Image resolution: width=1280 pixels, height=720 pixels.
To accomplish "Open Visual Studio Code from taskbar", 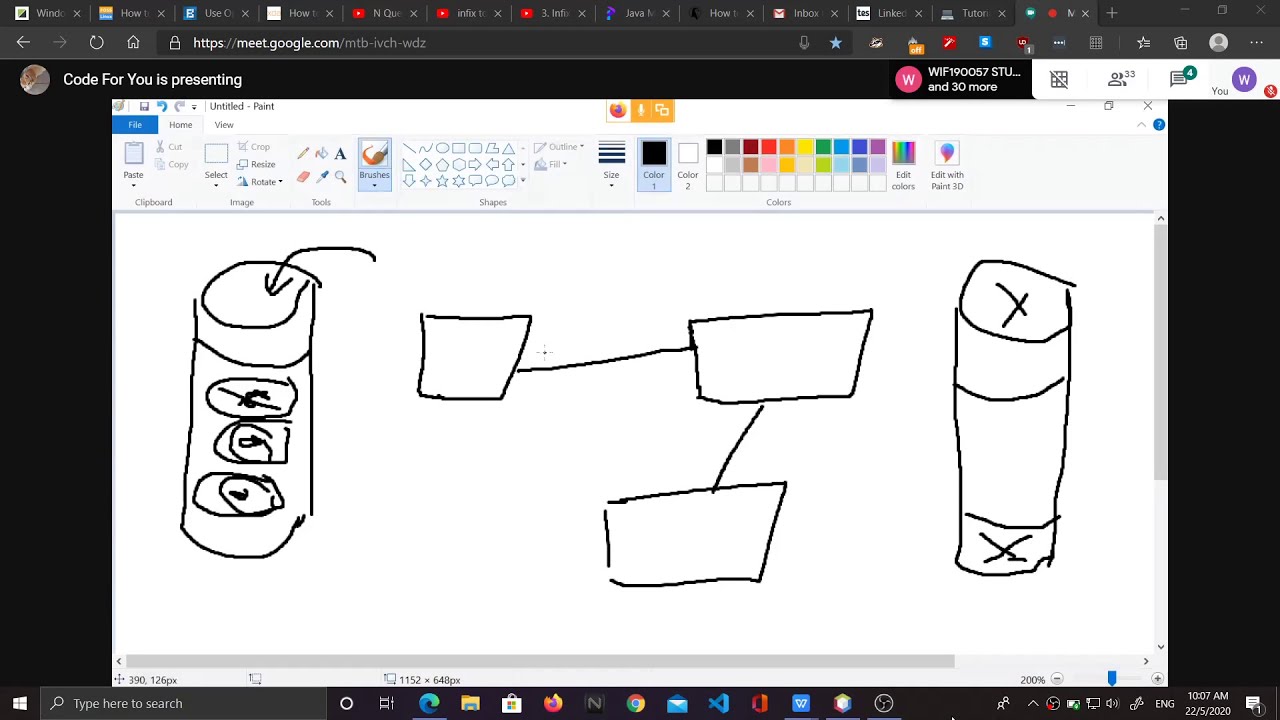I will pyautogui.click(x=719, y=704).
